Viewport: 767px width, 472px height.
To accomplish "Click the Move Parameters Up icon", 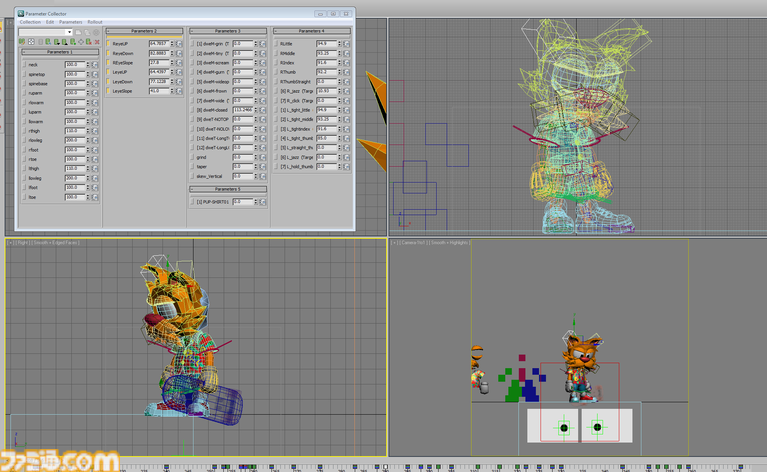I will tap(65, 42).
